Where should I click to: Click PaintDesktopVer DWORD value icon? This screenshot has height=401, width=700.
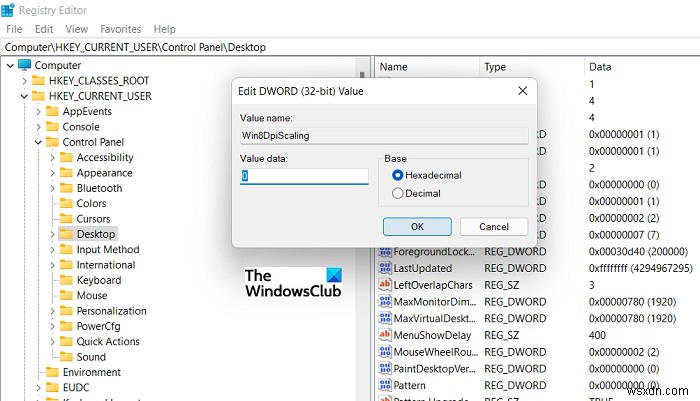click(385, 368)
